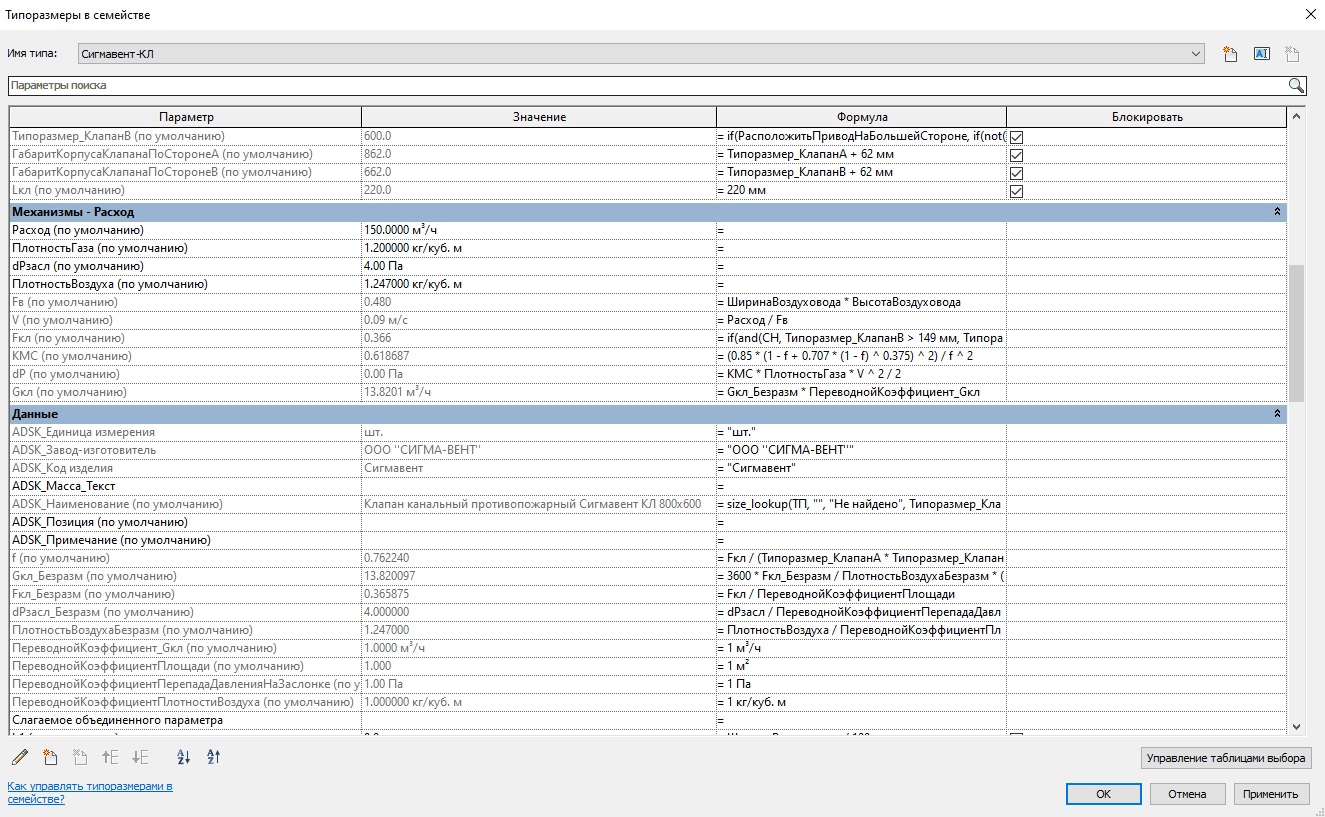Toggle the lock checkbox for ГабаритКорпусаКлапанаПоСторонеА
This screenshot has height=817, width=1325.
[1017, 155]
